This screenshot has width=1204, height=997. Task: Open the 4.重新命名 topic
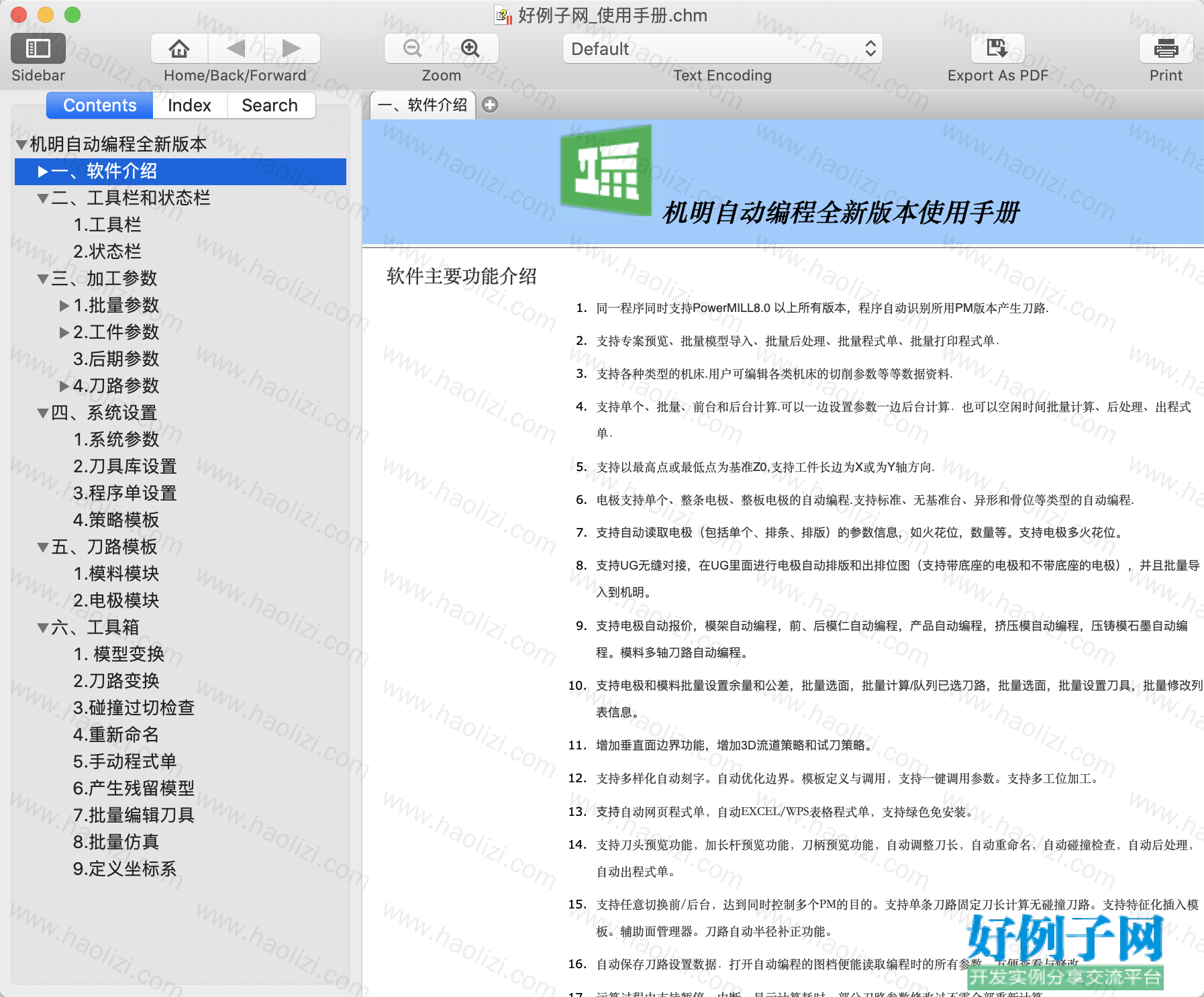tap(116, 735)
